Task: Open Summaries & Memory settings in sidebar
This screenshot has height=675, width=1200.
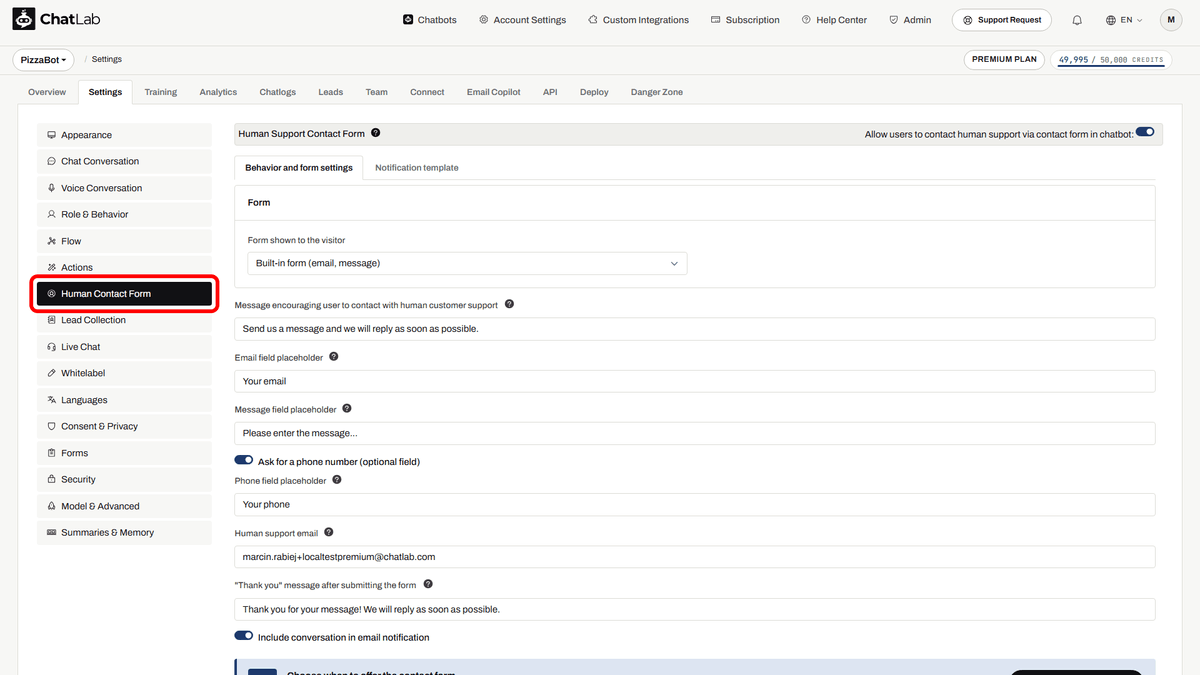Action: point(124,532)
